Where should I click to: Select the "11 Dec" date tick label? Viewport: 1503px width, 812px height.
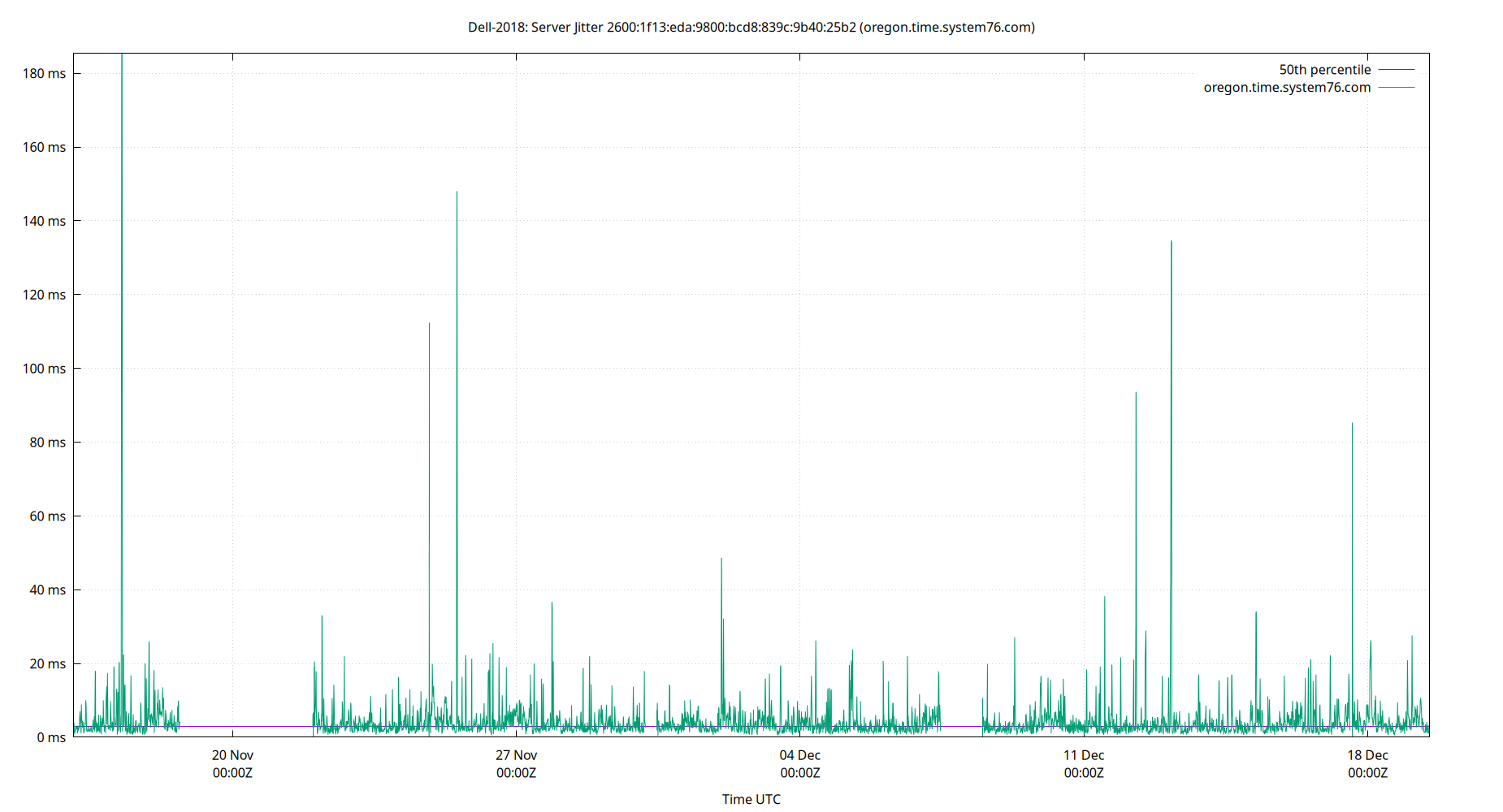(1084, 755)
